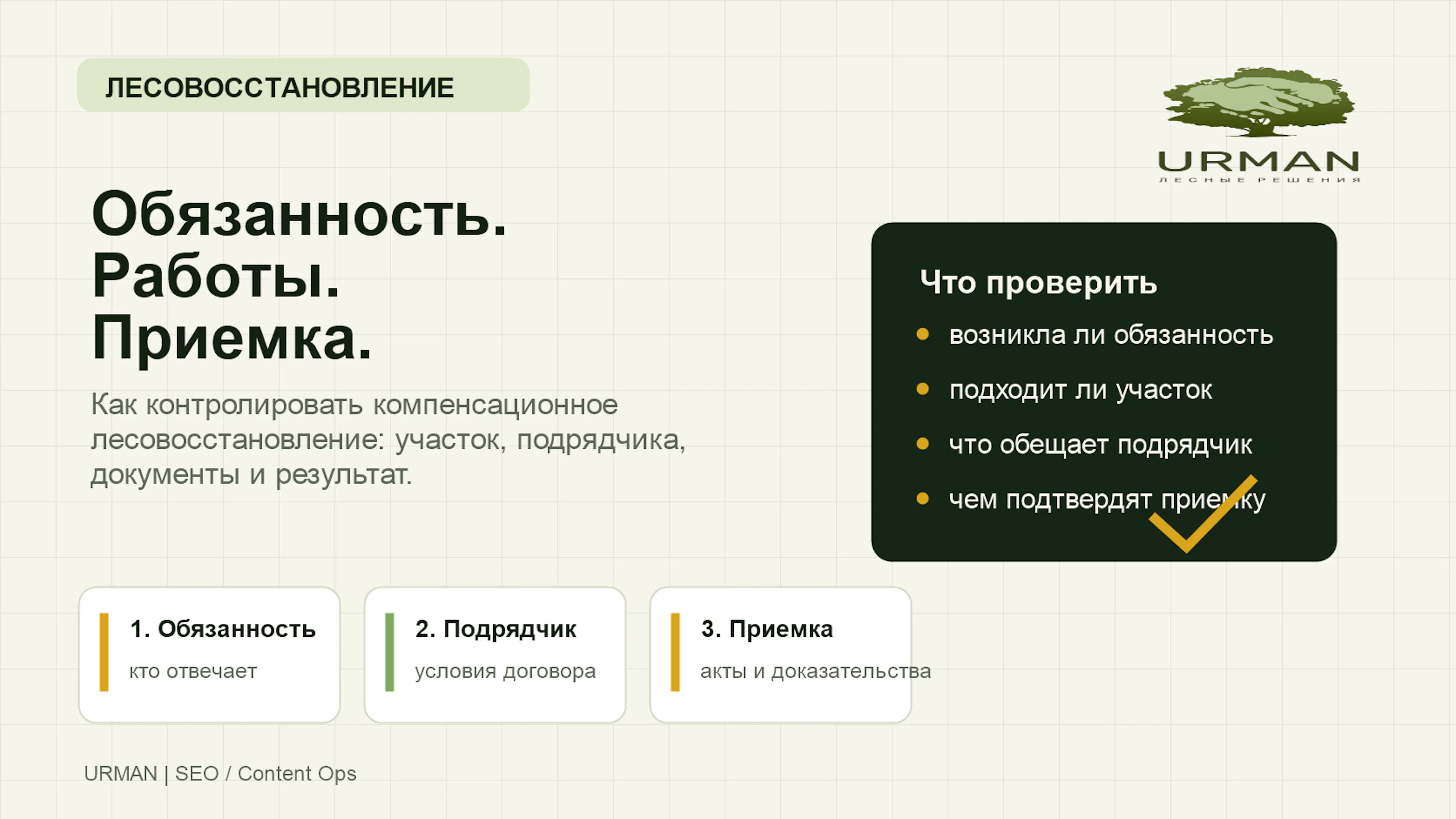
Task: Click the heading word Работы.
Action: pos(215,276)
